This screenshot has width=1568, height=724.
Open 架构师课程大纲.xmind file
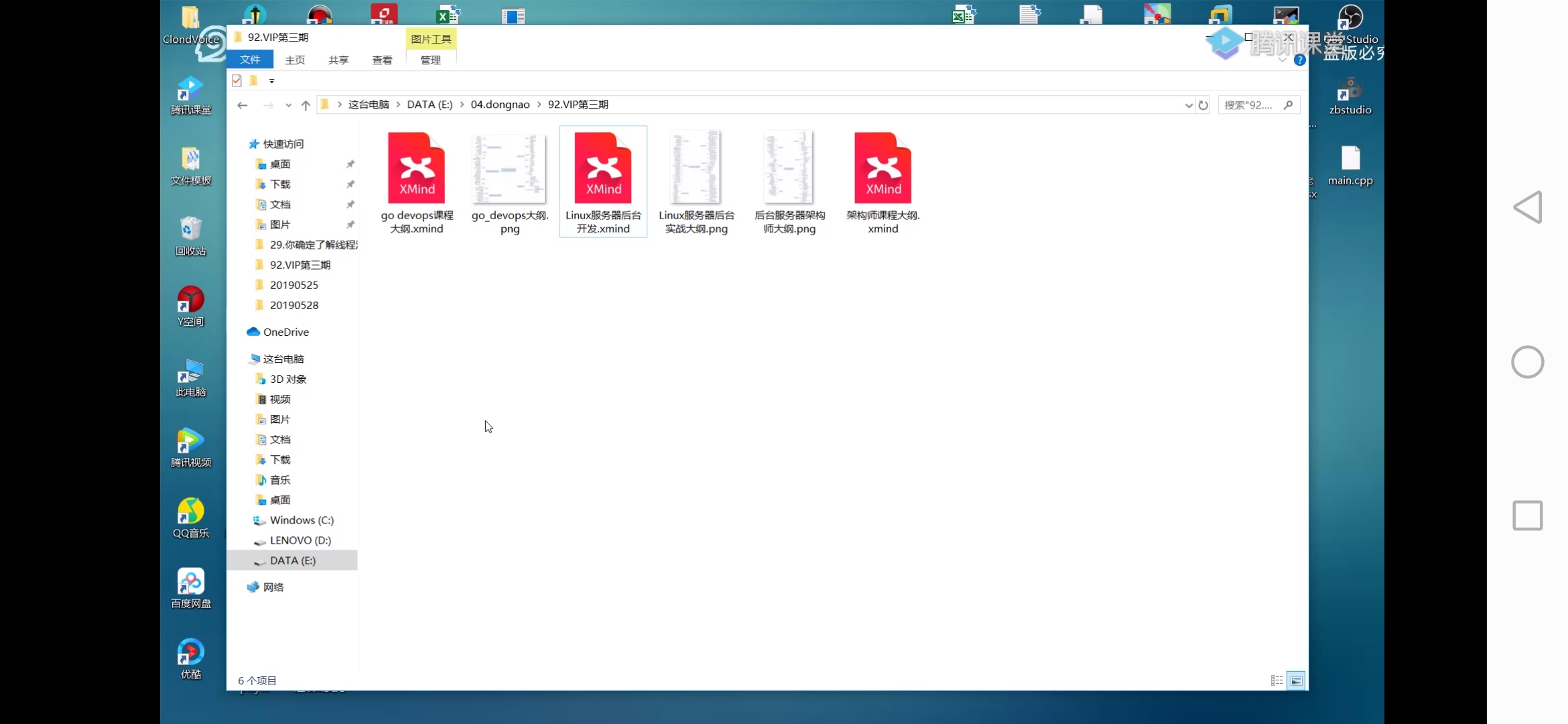click(883, 182)
